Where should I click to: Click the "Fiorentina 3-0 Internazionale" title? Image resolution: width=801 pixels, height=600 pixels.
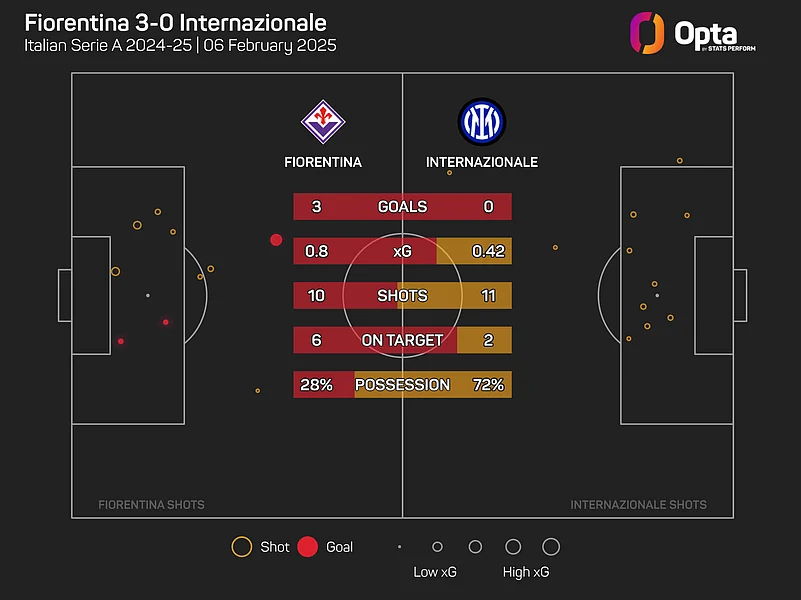pyautogui.click(x=175, y=22)
